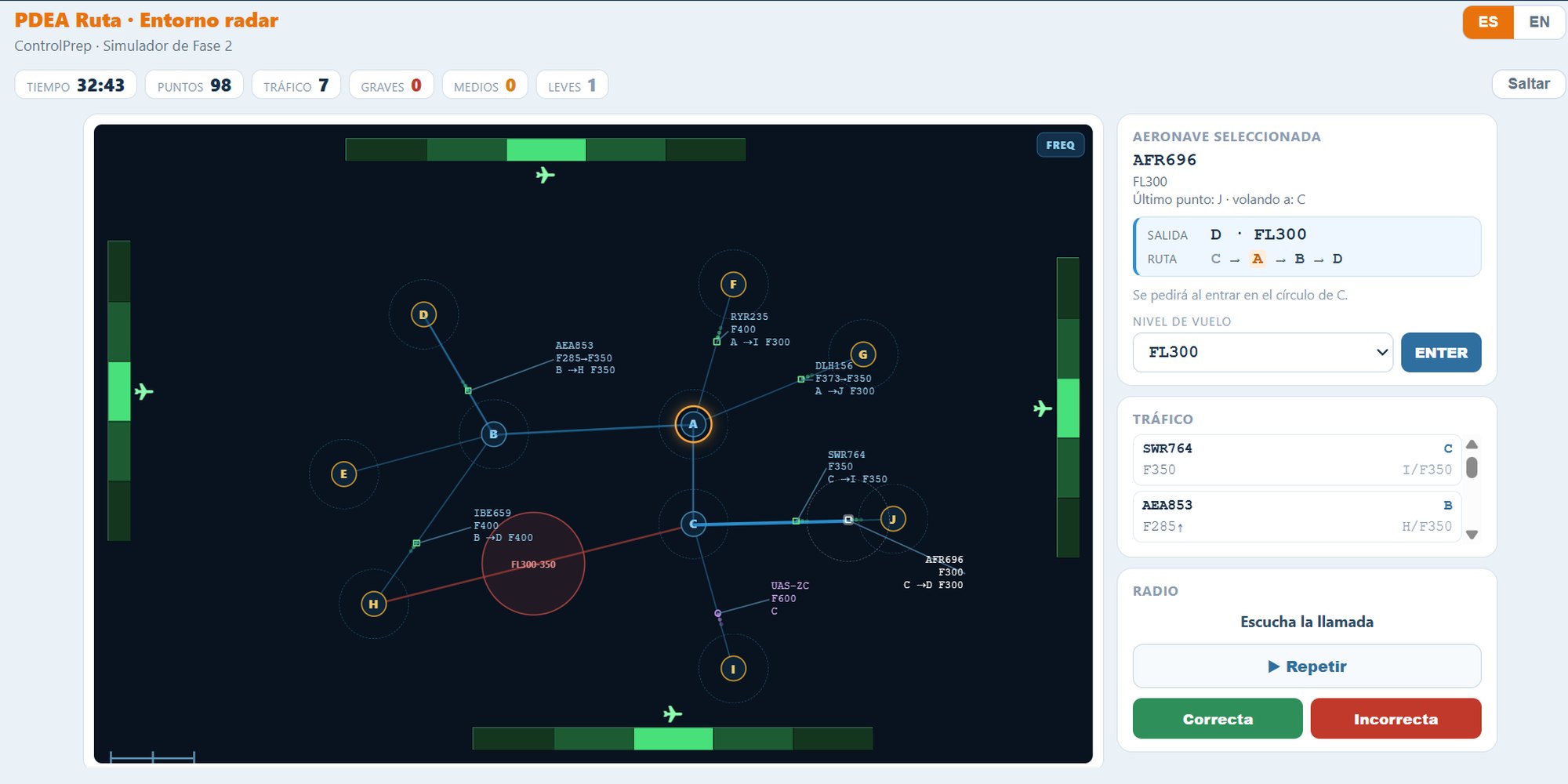Click the left edge airplane entry icon
Viewport: 1568px width, 784px height.
click(143, 391)
